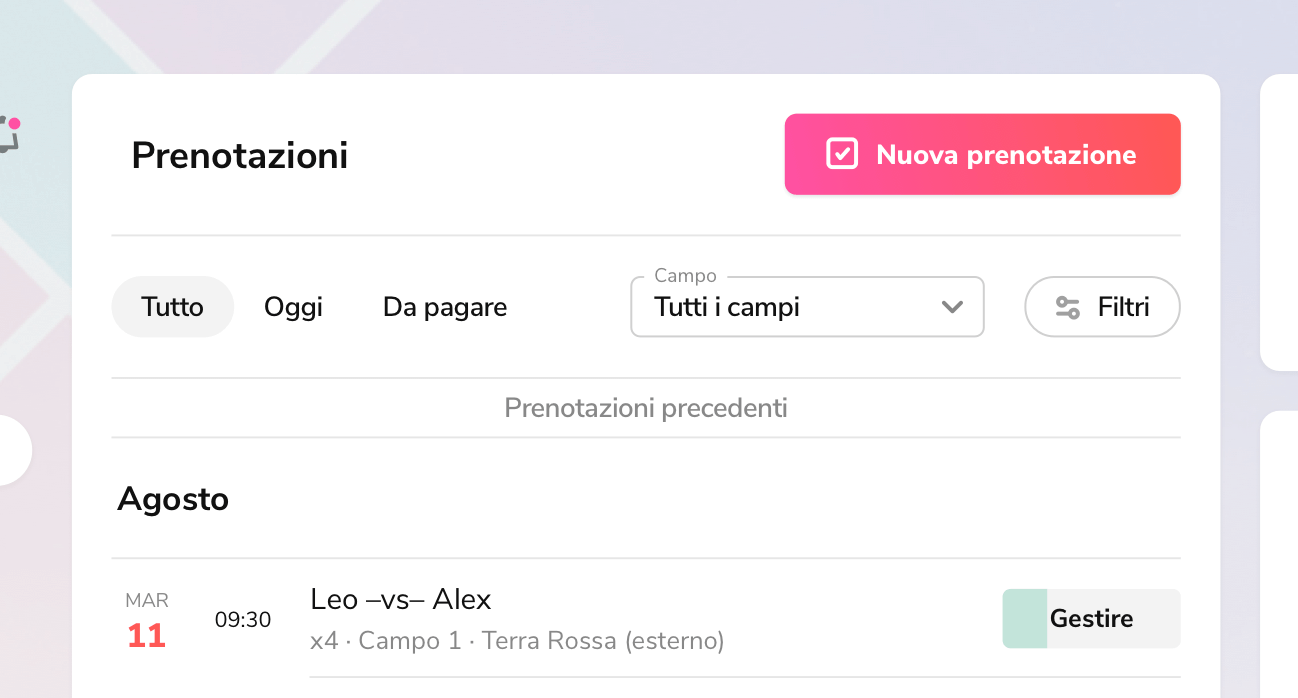
Task: Load Prenotazioni precedenti
Action: point(646,408)
